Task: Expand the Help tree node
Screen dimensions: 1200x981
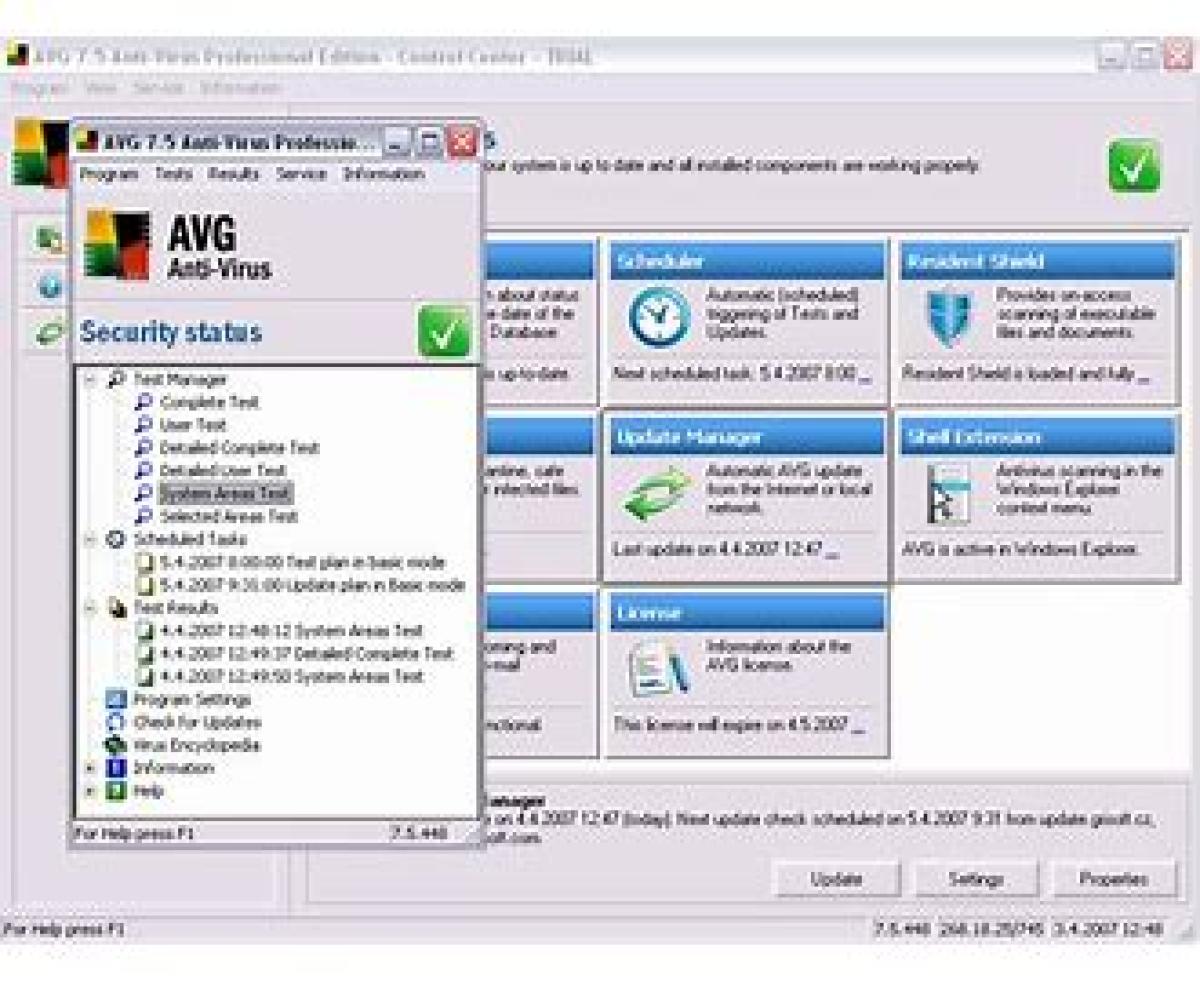Action: click(91, 791)
